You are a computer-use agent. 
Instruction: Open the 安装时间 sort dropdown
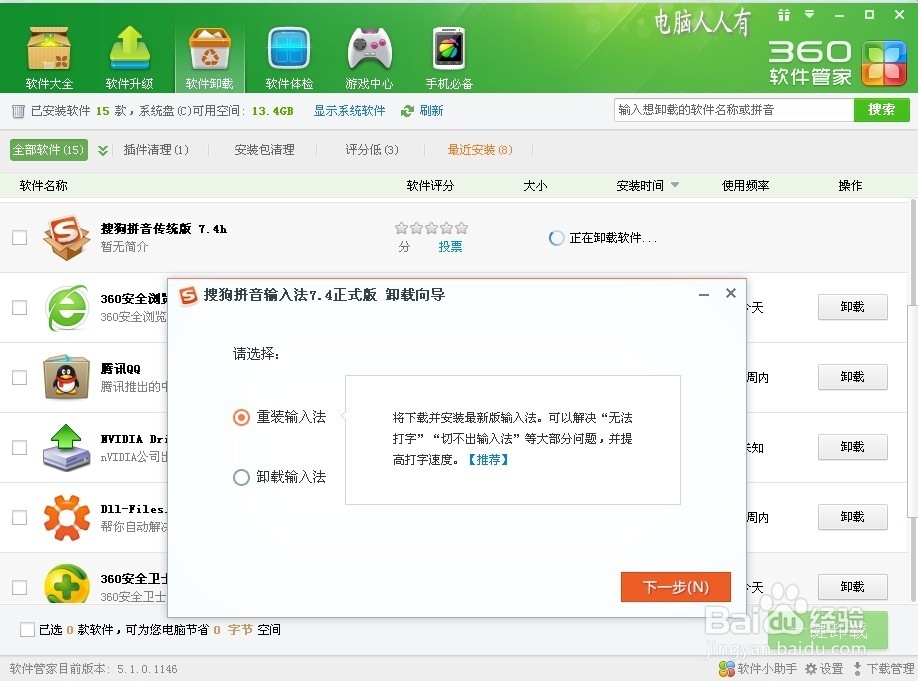pos(647,185)
